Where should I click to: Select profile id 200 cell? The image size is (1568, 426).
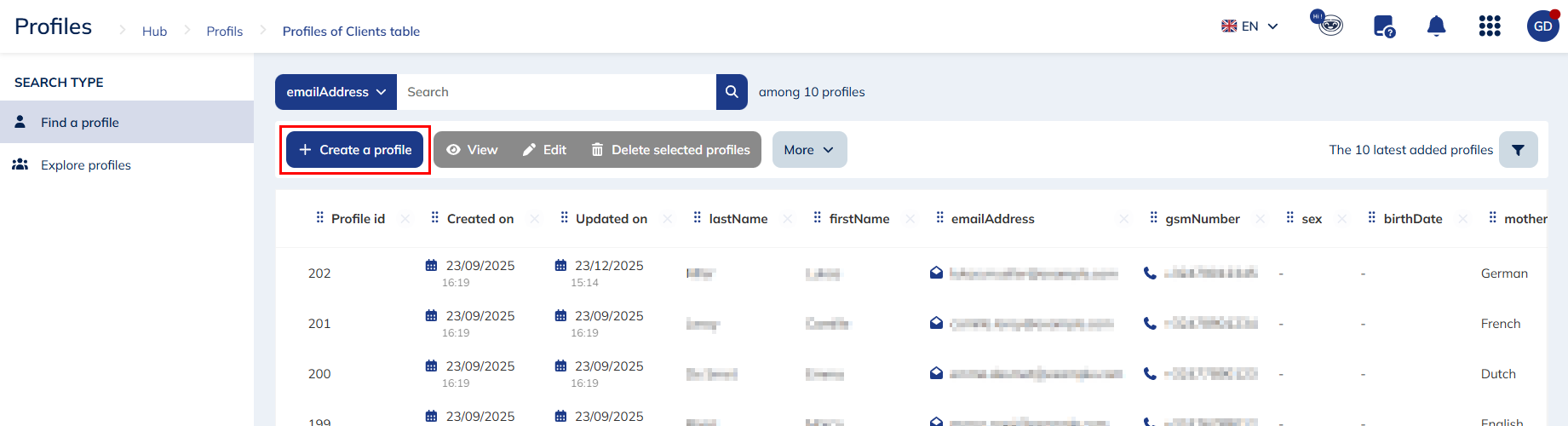coord(319,374)
